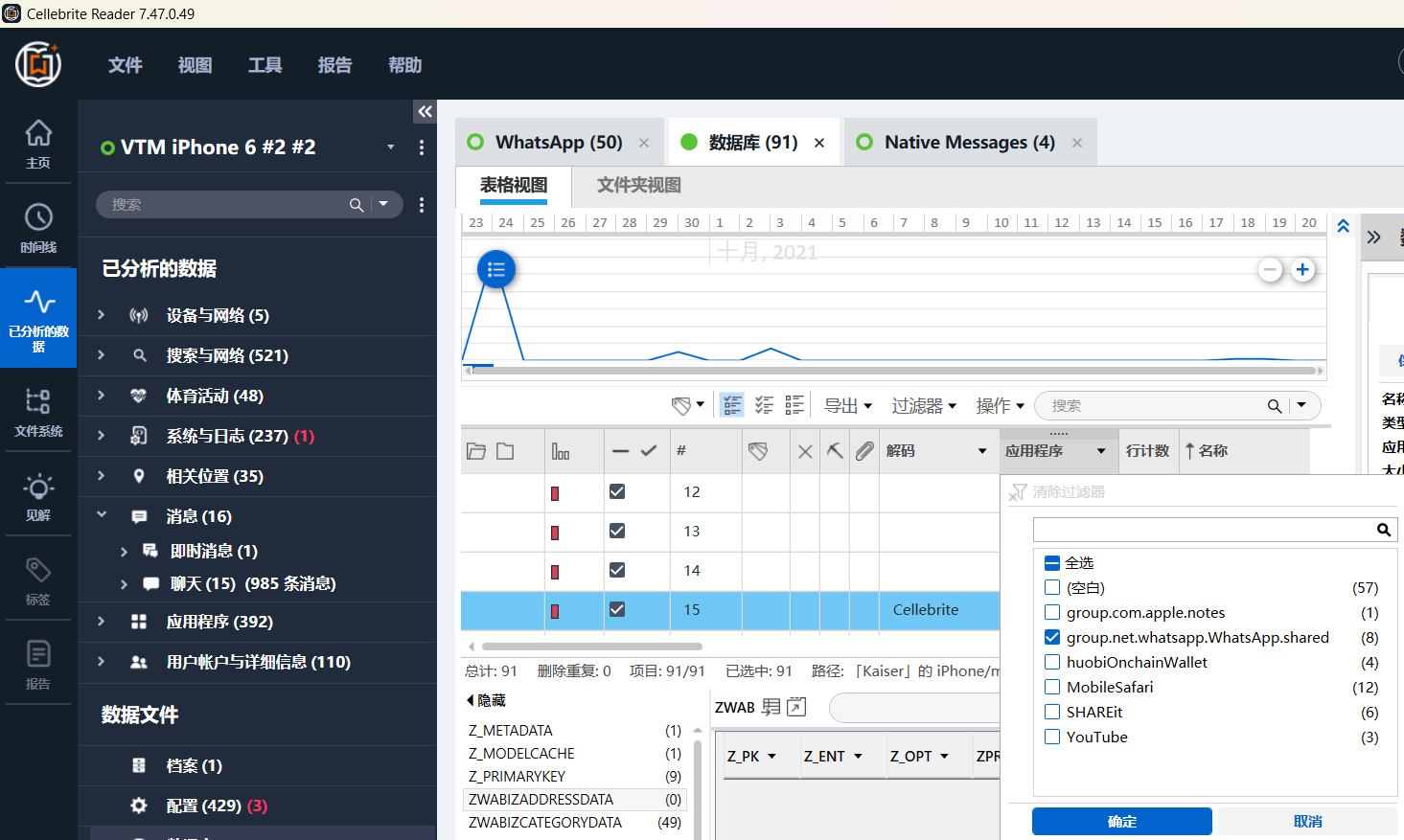The width and height of the screenshot is (1404, 840).
Task: Check the SHAREit filter option
Action: 1052,713
